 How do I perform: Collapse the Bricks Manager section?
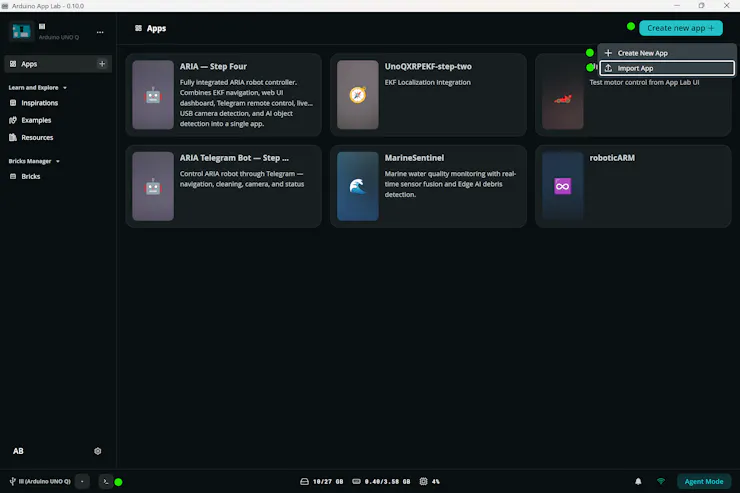click(58, 161)
